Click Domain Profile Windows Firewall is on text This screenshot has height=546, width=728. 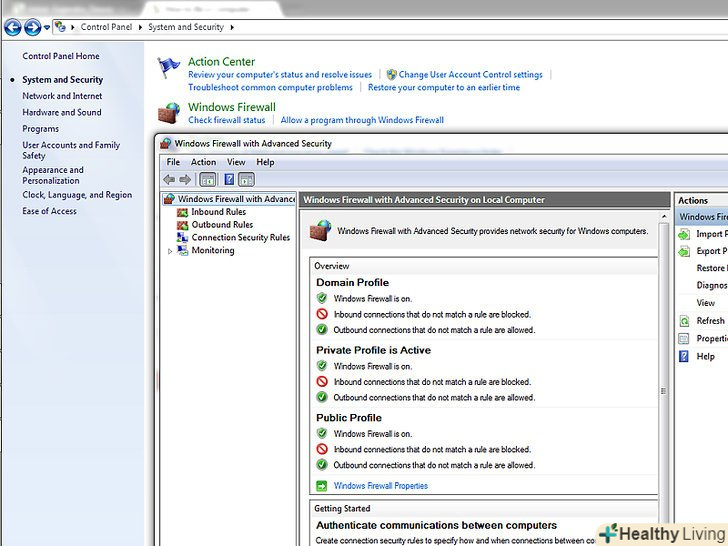click(372, 299)
